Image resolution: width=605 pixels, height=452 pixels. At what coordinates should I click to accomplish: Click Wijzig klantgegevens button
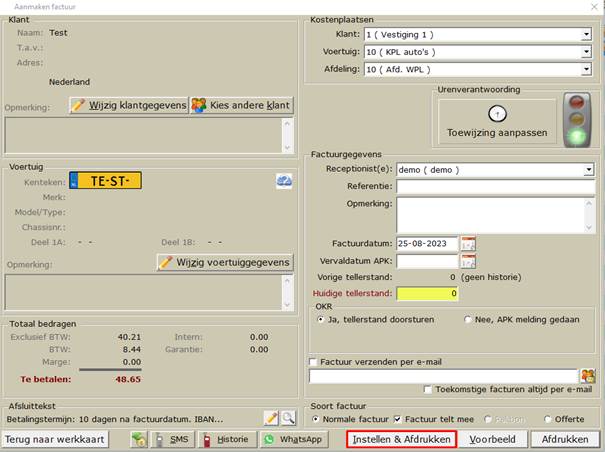click(129, 105)
